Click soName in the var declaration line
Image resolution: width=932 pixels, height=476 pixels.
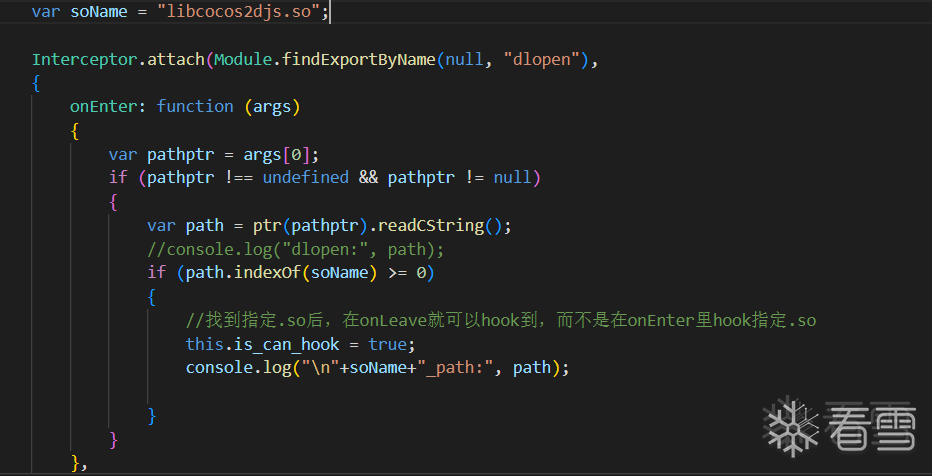click(99, 12)
